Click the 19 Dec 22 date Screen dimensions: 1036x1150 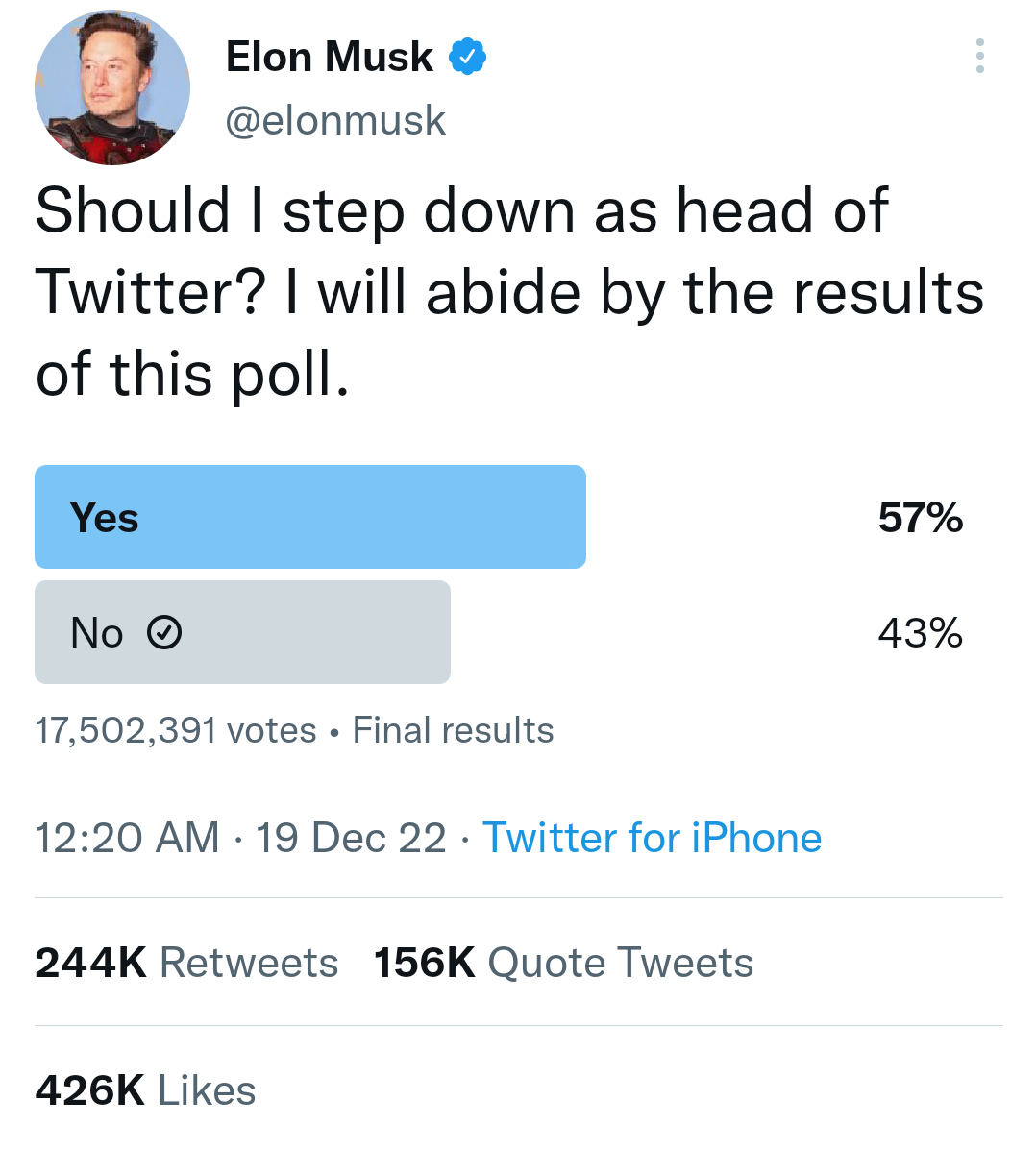tap(351, 838)
